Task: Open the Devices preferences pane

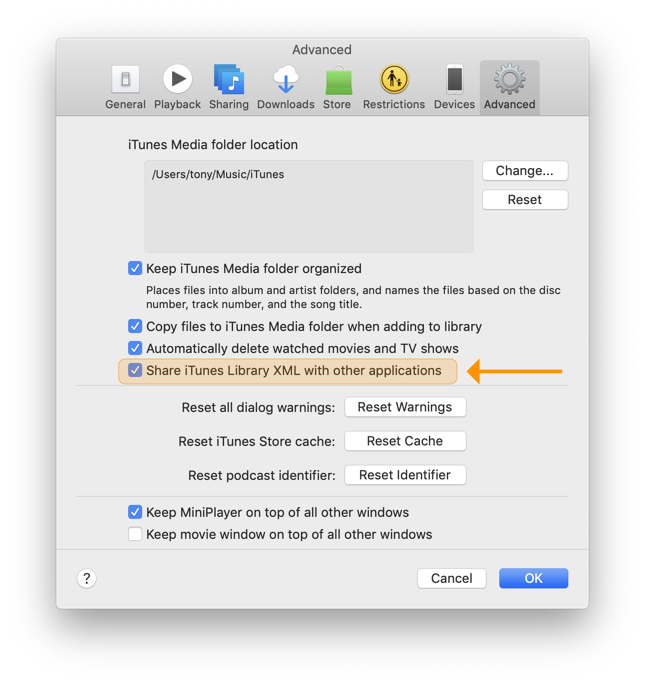Action: pos(454,88)
